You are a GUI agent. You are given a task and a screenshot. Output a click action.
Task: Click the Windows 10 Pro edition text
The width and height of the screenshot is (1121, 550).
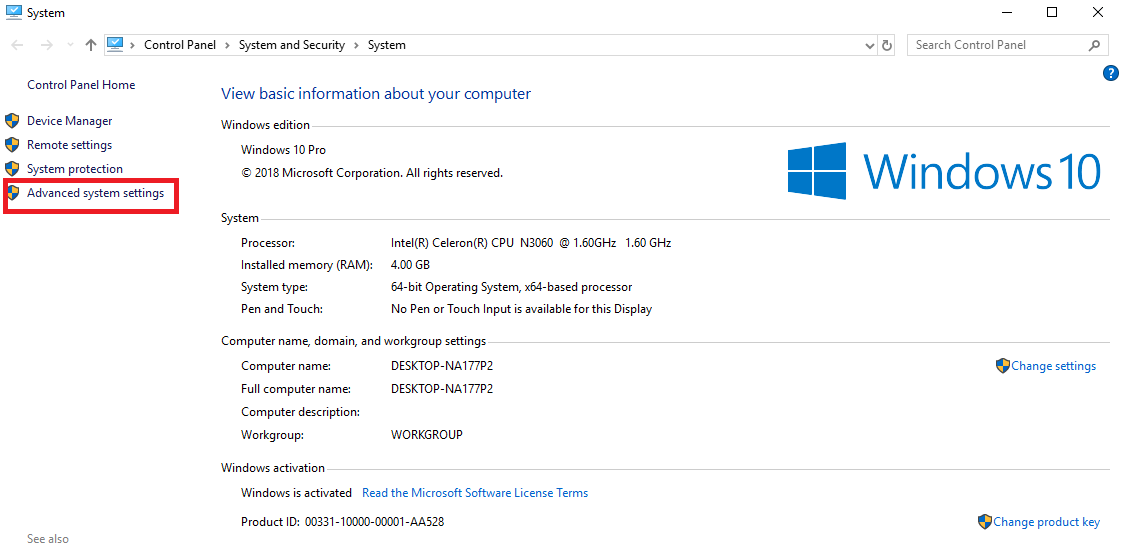[x=283, y=149]
